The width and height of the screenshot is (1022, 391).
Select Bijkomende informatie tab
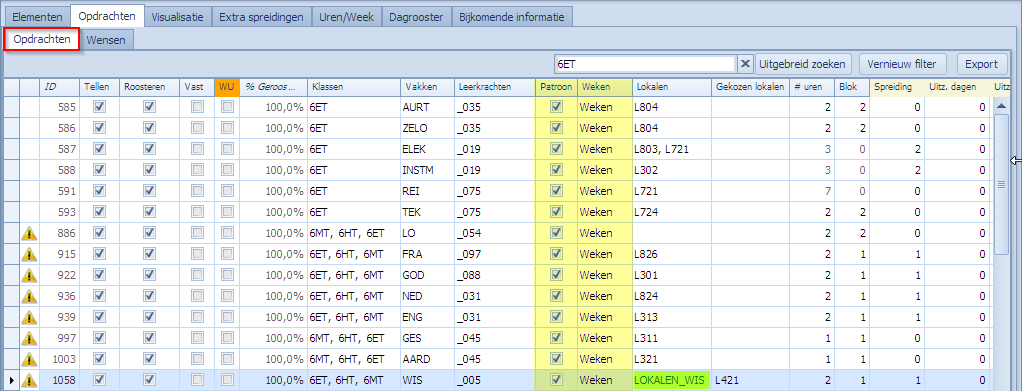[512, 17]
